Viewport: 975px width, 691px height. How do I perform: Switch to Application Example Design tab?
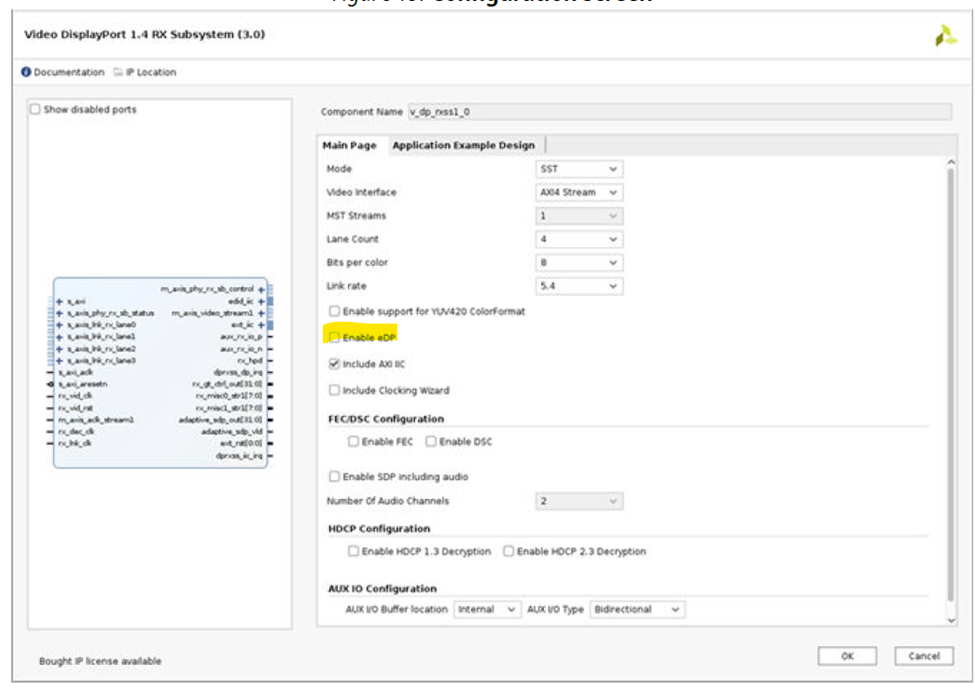tap(463, 145)
